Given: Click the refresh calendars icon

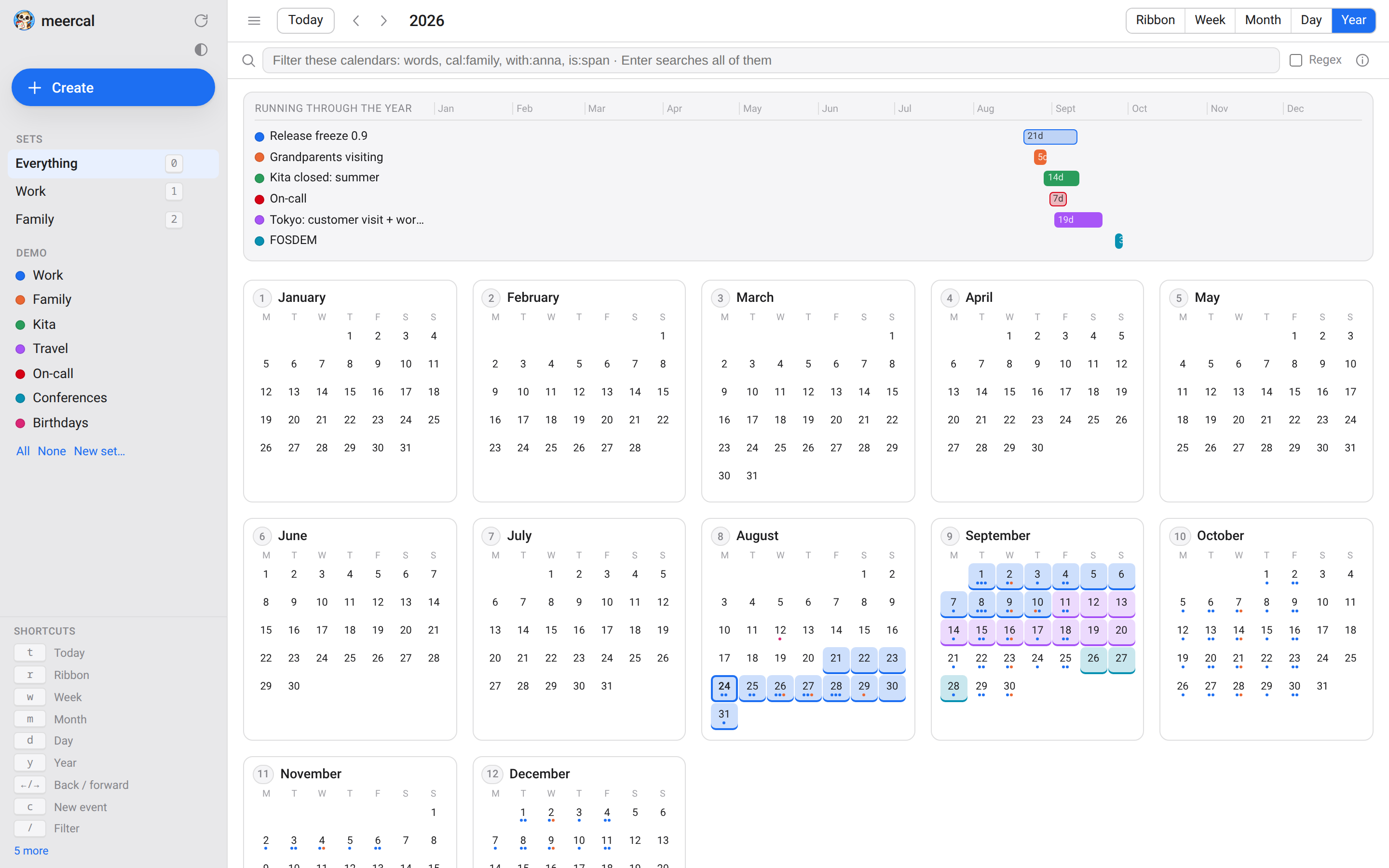Looking at the screenshot, I should tap(201, 21).
